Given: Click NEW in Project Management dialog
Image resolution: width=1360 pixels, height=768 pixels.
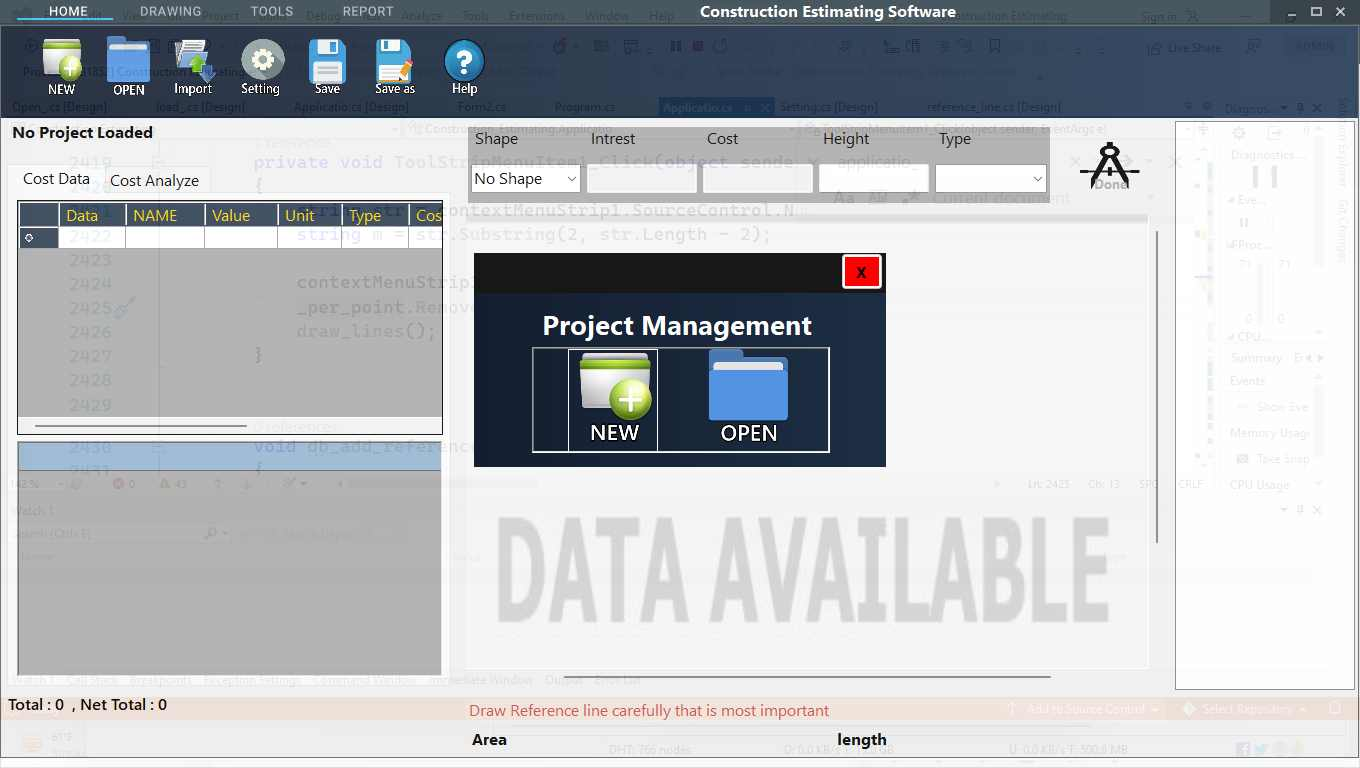Looking at the screenshot, I should pos(614,400).
